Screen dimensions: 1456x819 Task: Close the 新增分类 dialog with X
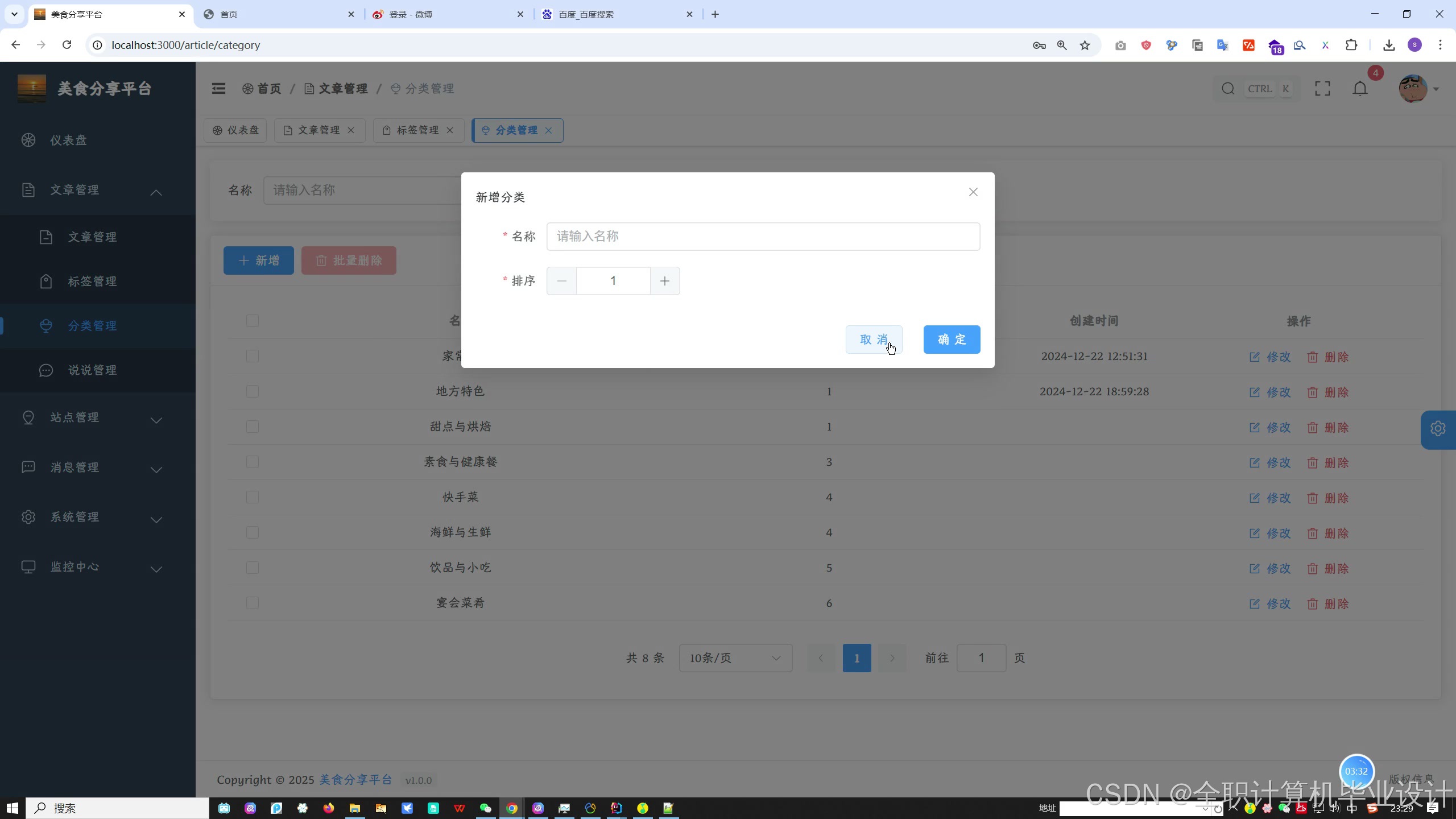pos(973,192)
